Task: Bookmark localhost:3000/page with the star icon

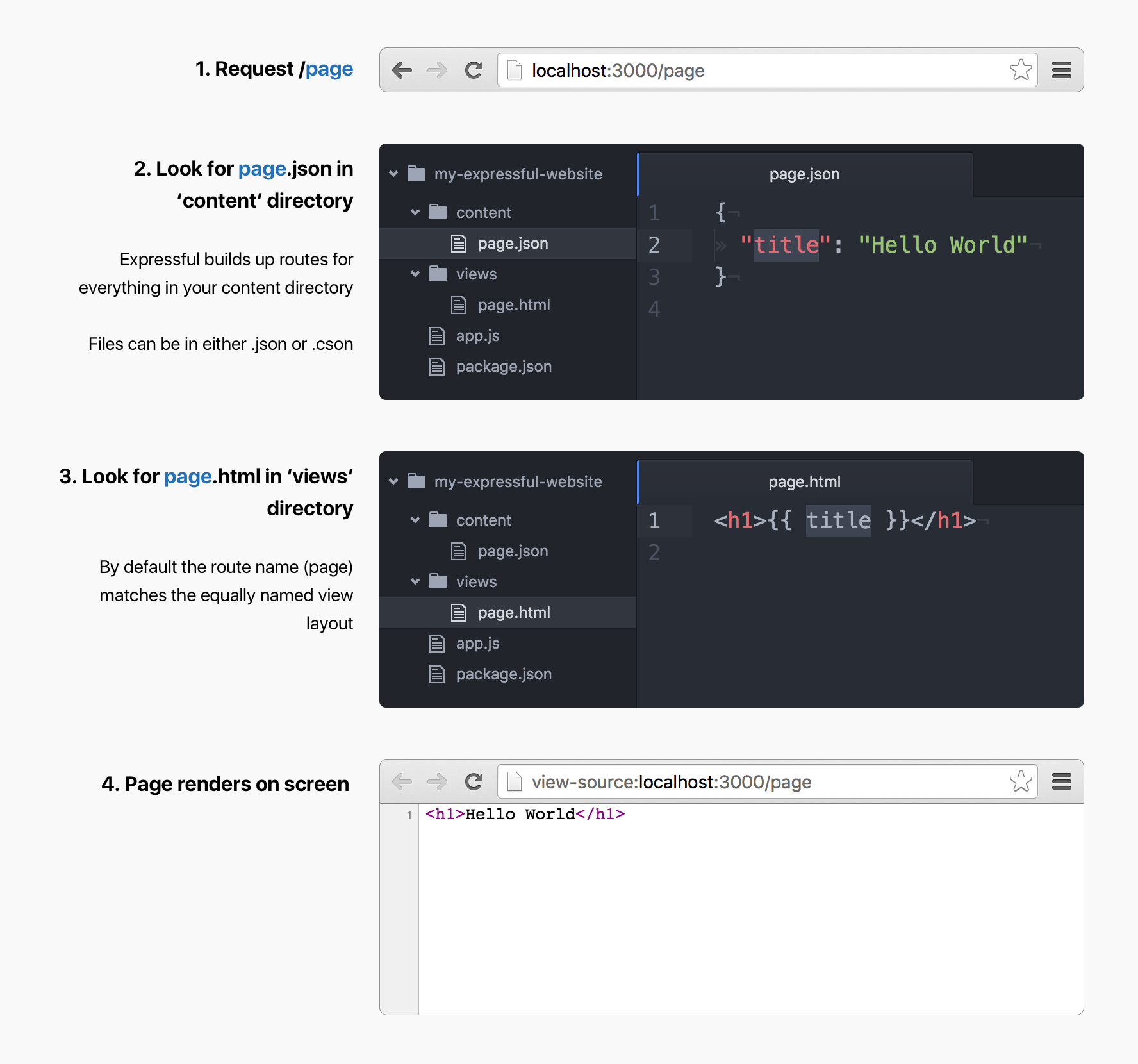Action: coord(1021,70)
